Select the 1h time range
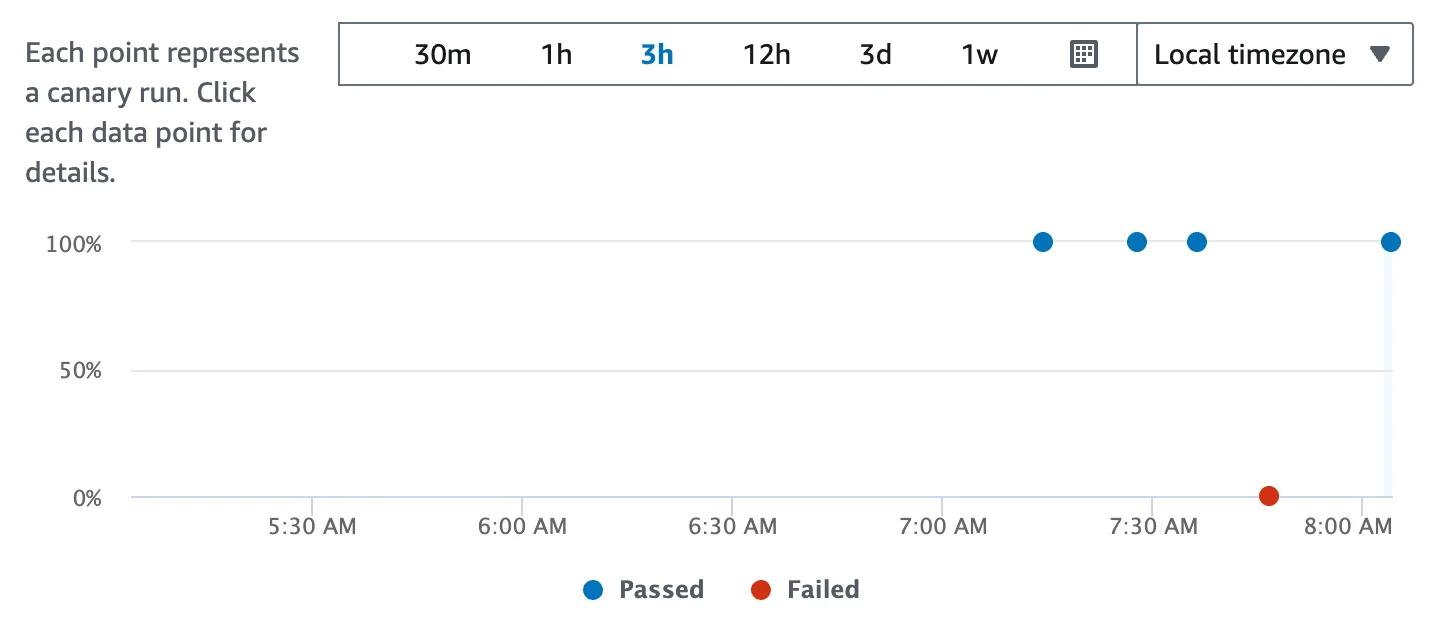This screenshot has width=1436, height=632. coord(557,55)
